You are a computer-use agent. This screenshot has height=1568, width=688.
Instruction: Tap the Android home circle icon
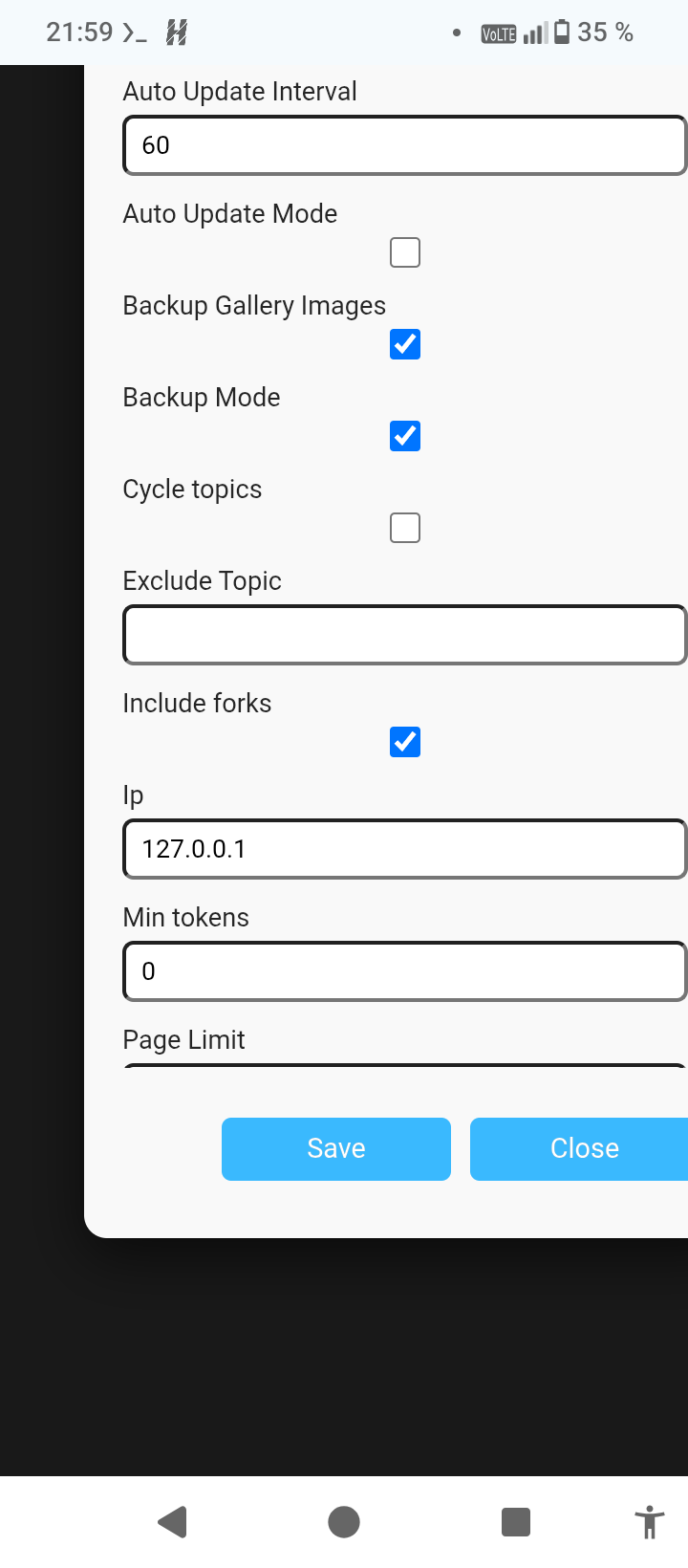344,1521
